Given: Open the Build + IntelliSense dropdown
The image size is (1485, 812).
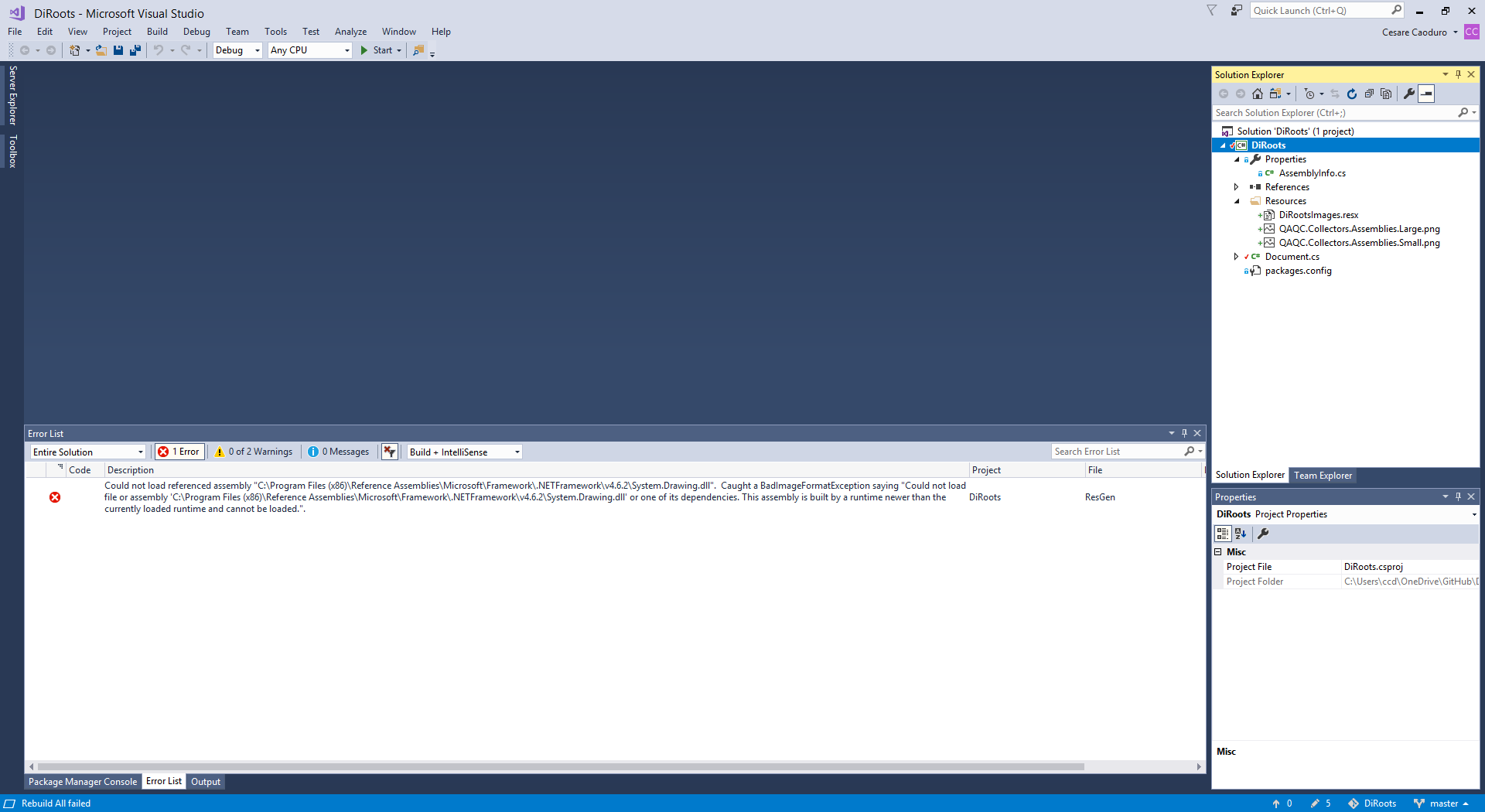Looking at the screenshot, I should tap(465, 452).
